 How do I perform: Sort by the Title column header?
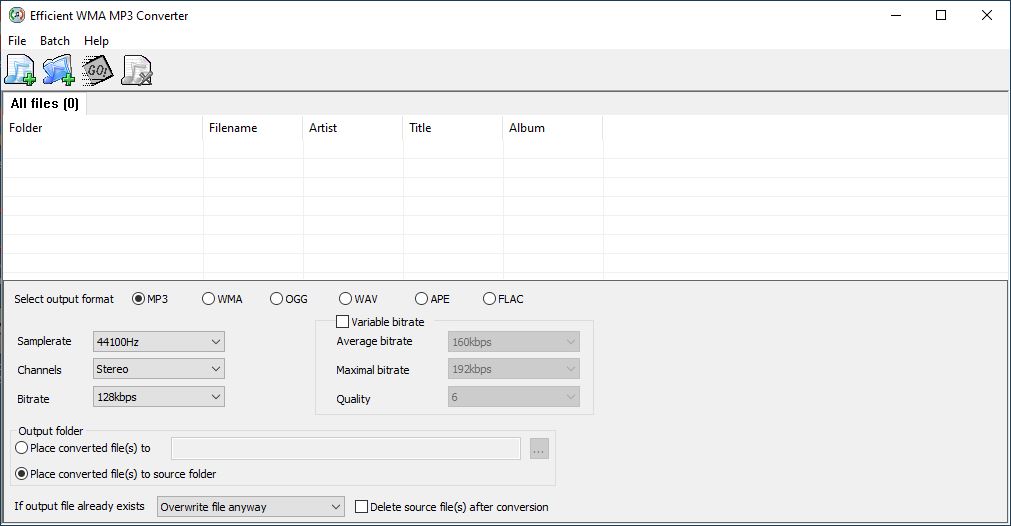tap(453, 128)
